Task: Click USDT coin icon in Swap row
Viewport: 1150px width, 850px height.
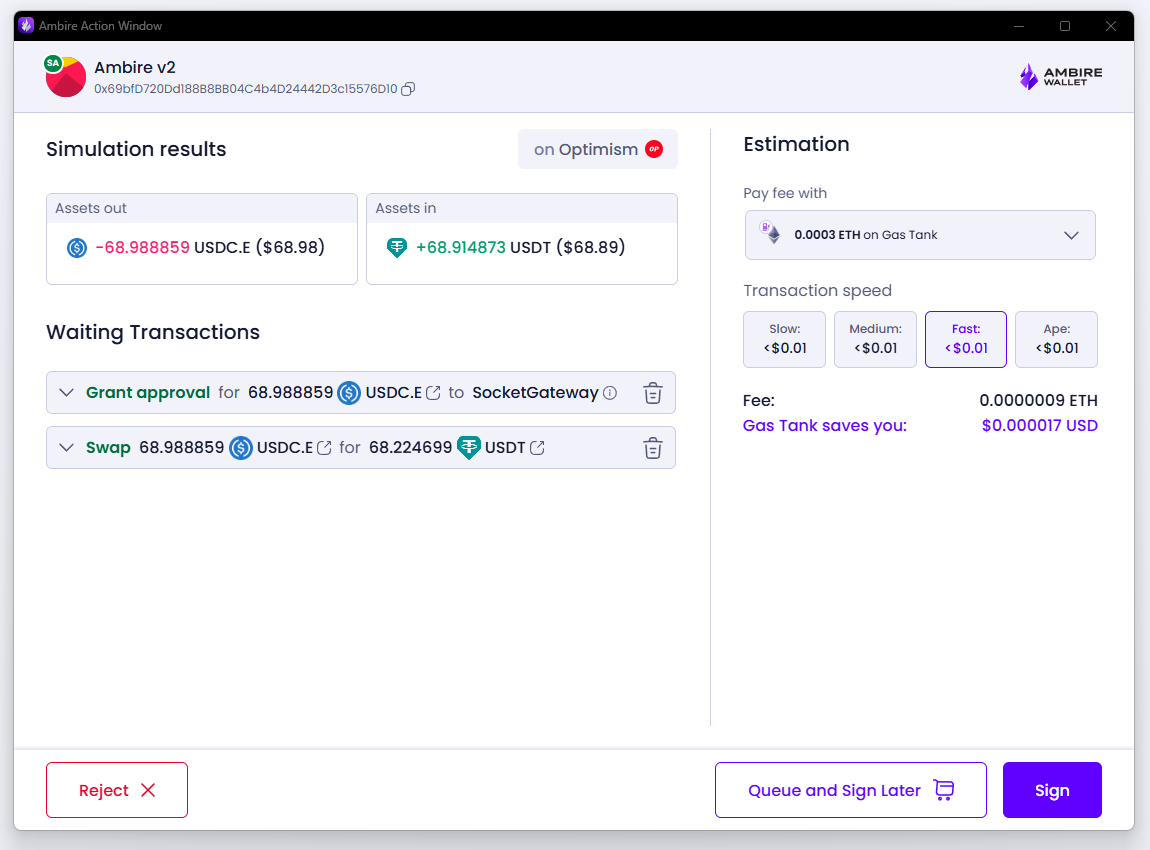Action: pos(469,447)
